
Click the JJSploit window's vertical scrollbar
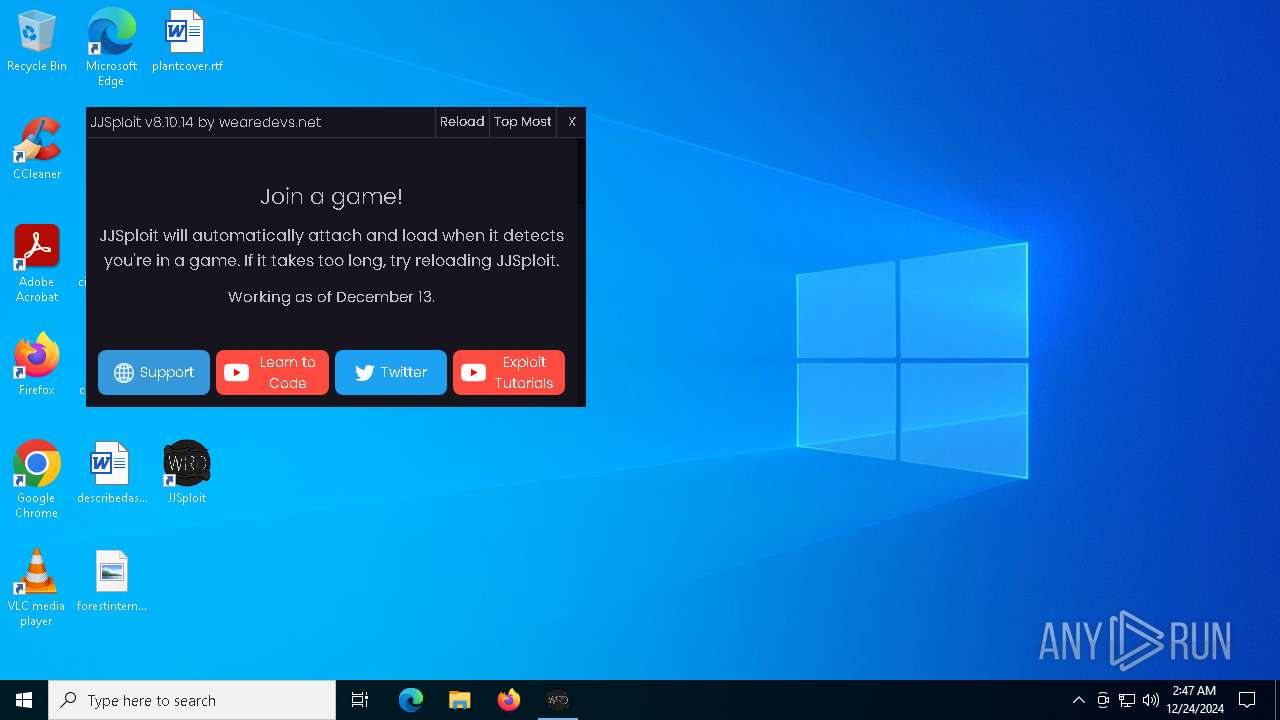click(x=580, y=271)
